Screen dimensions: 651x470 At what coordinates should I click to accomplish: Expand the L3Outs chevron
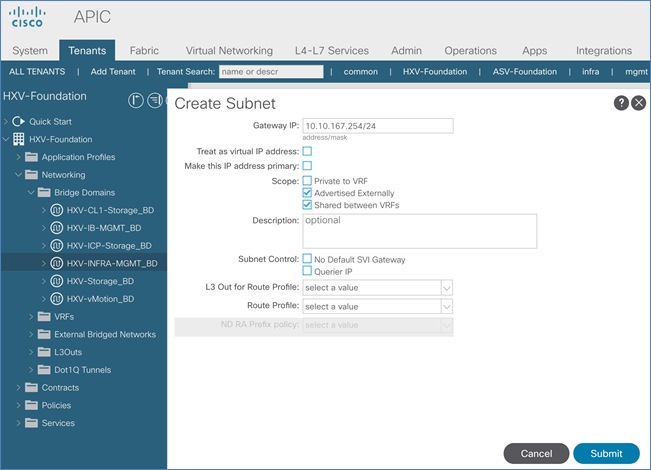(x=31, y=352)
